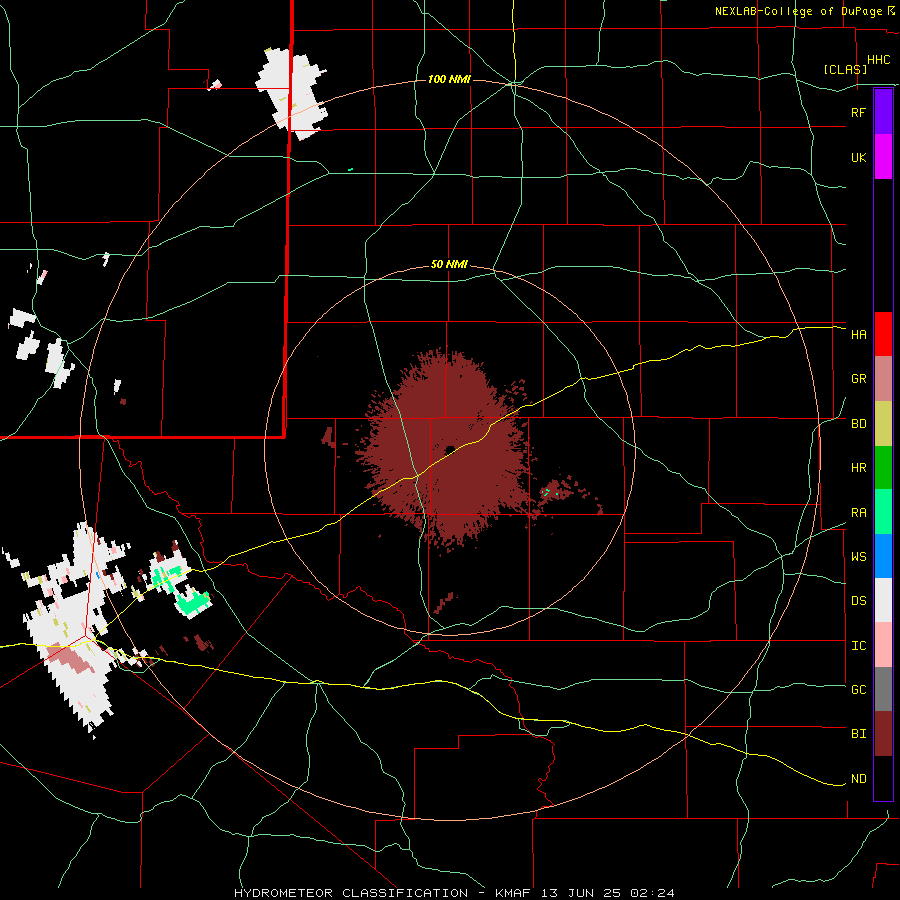
Task: Click the GC gray legend color swatch
Action: 883,689
